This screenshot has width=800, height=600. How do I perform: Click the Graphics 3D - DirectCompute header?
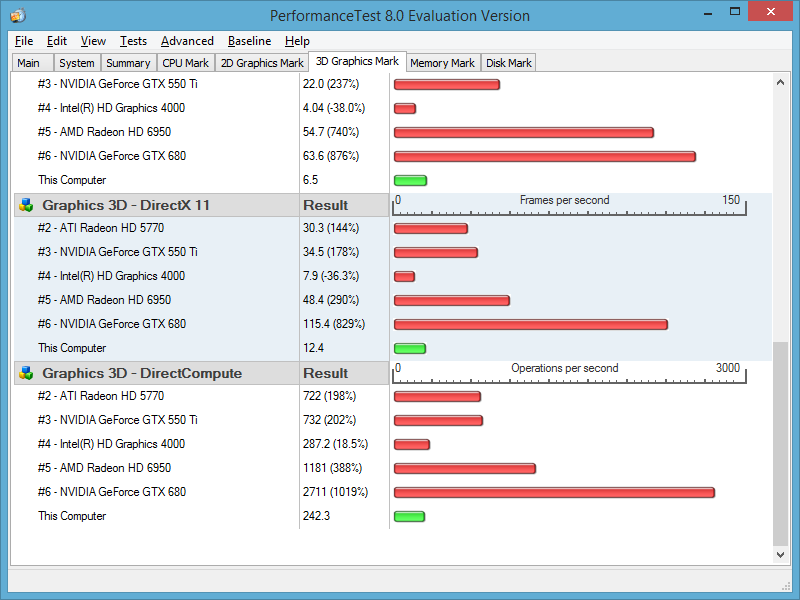pyautogui.click(x=156, y=373)
